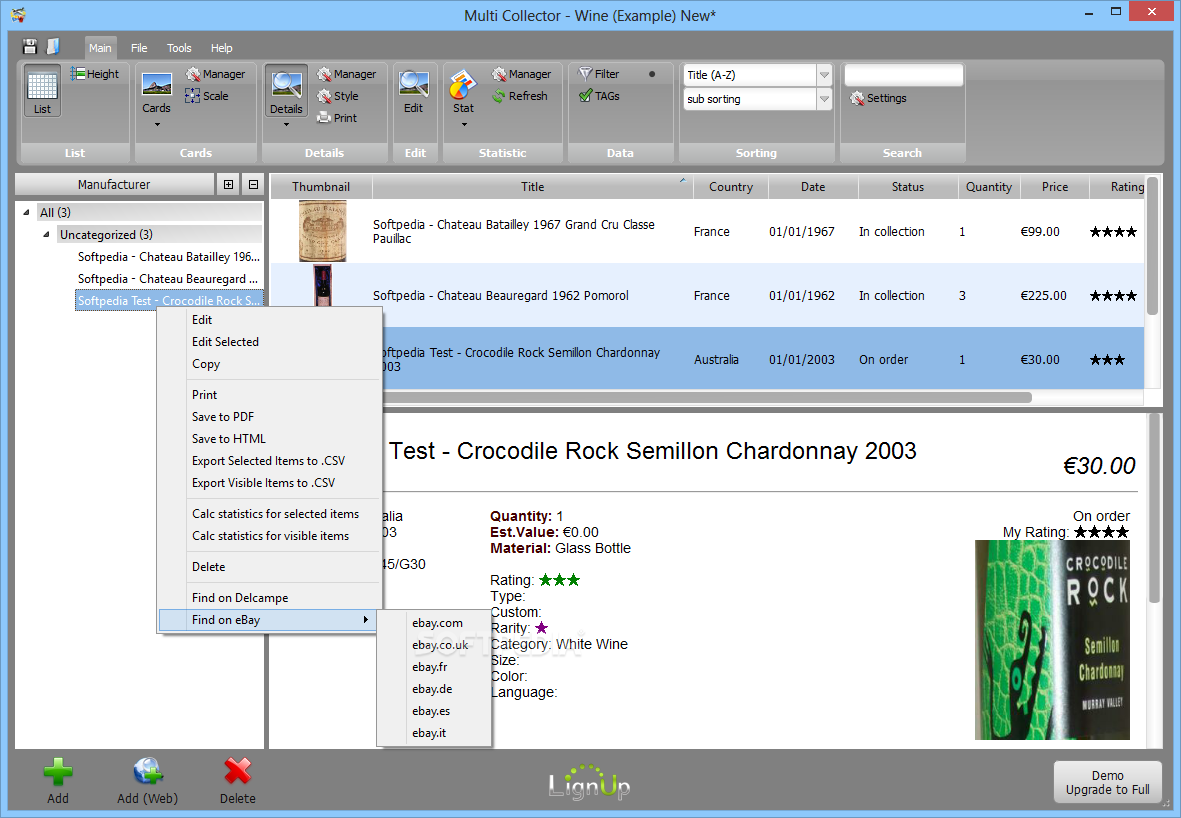
Task: Expand the Stat dropdown arrow
Action: 464,124
